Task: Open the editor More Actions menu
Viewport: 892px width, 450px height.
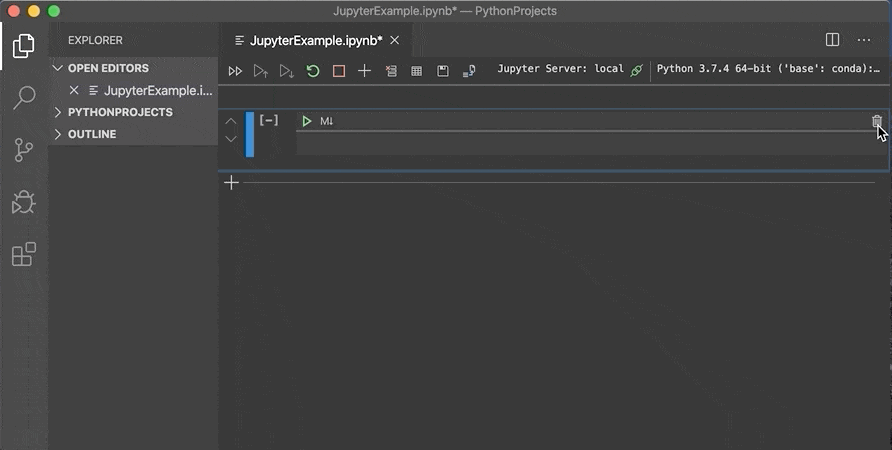Action: [864, 40]
